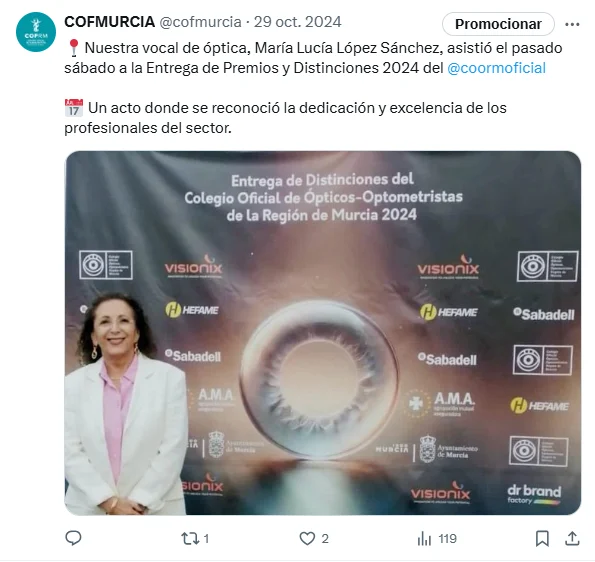Open the @coormoficial mention link
Screen dimensions: 595x562
tap(496, 68)
